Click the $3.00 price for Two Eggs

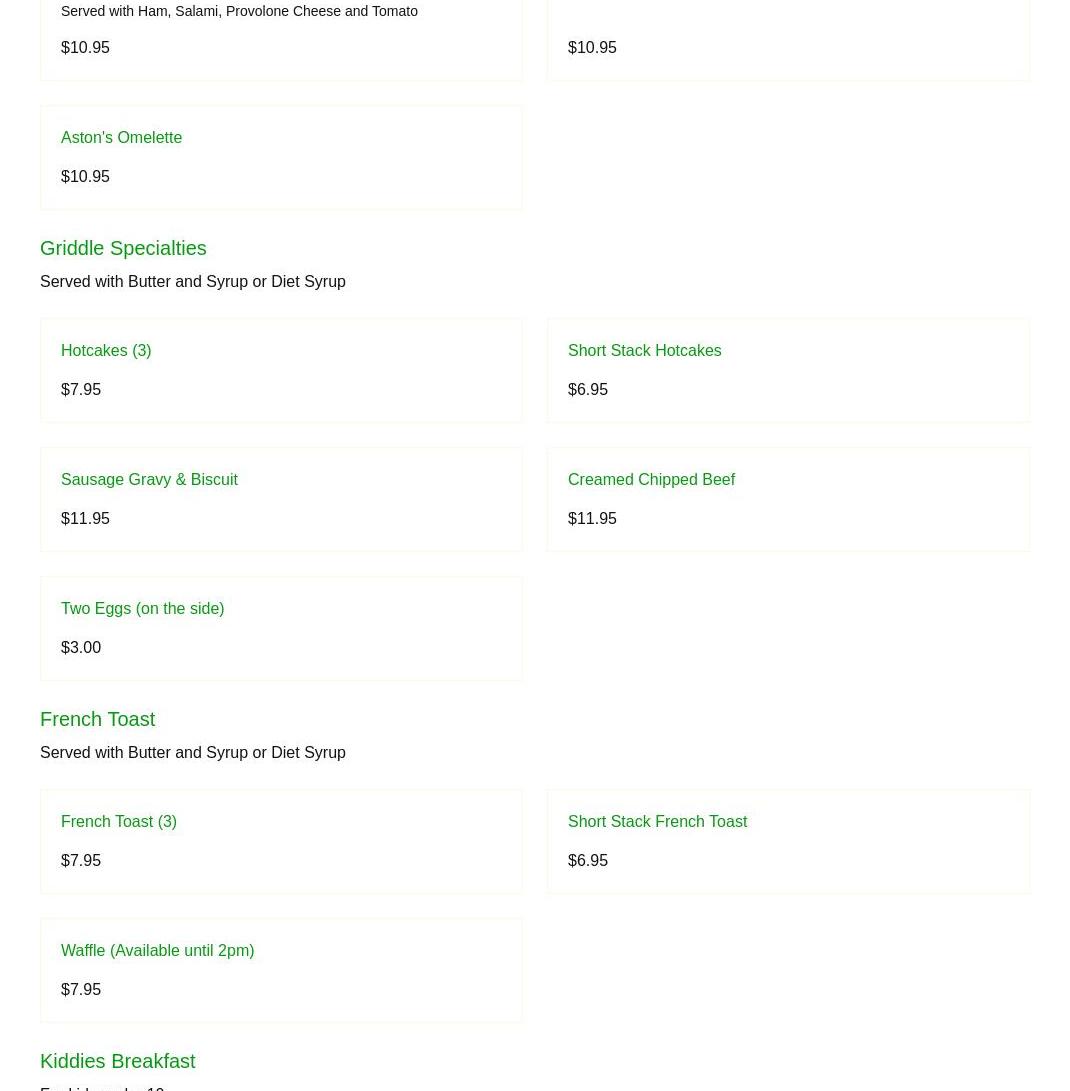pos(81,648)
